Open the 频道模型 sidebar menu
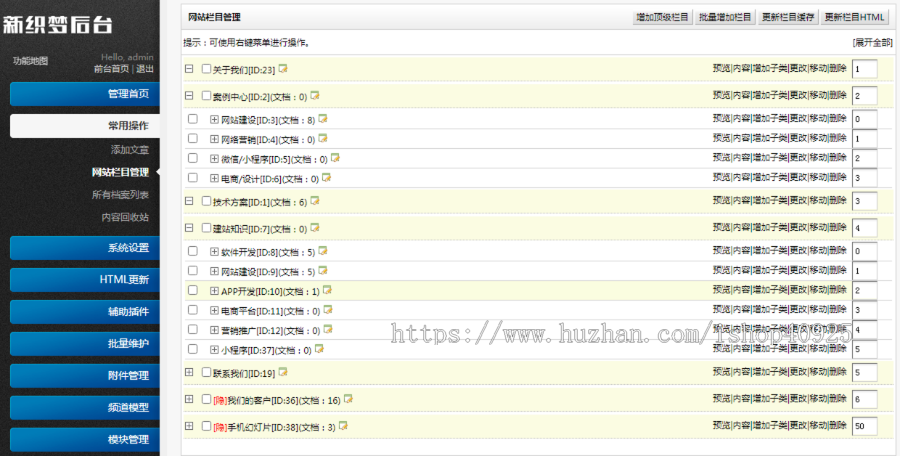 (85, 408)
